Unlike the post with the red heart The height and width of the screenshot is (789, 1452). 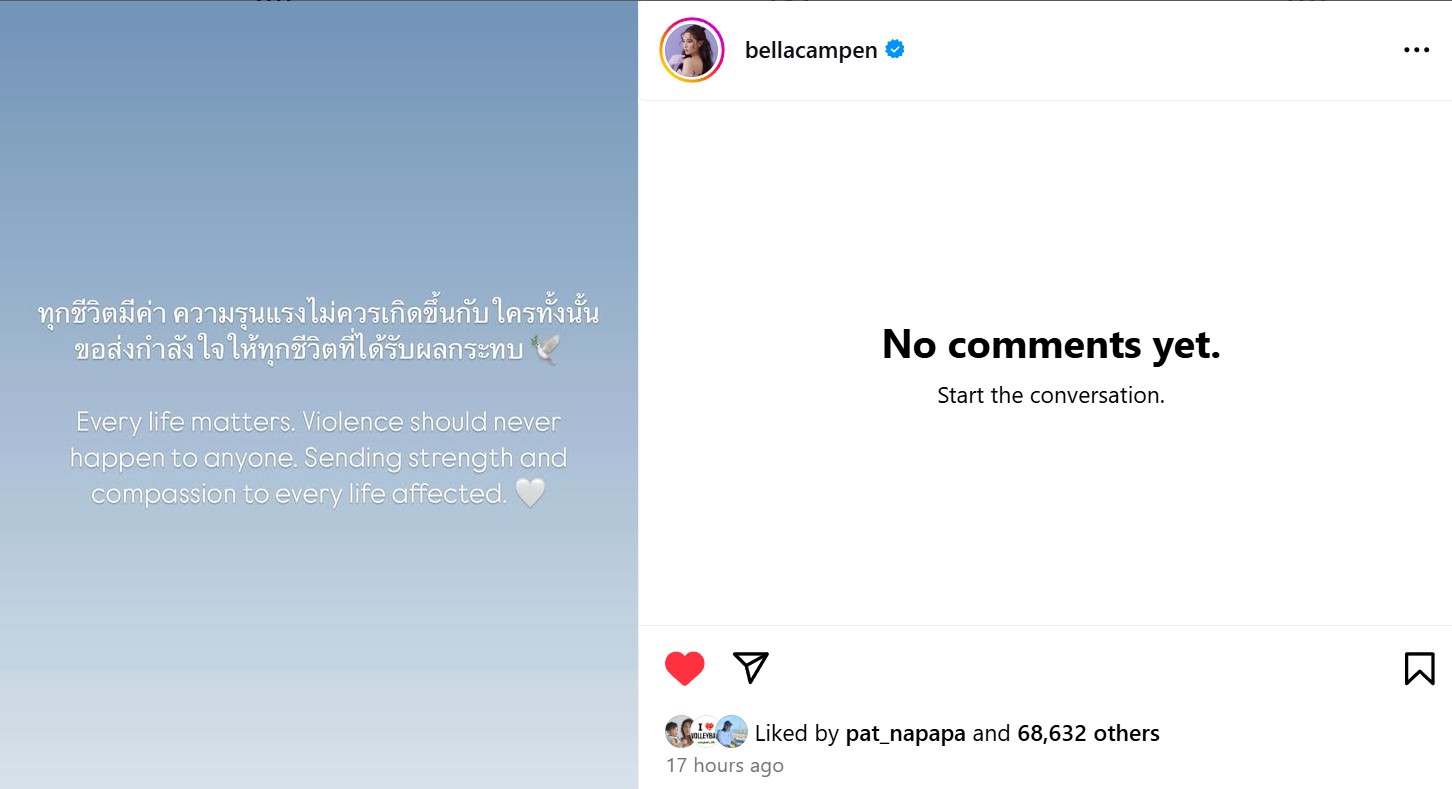[x=685, y=668]
